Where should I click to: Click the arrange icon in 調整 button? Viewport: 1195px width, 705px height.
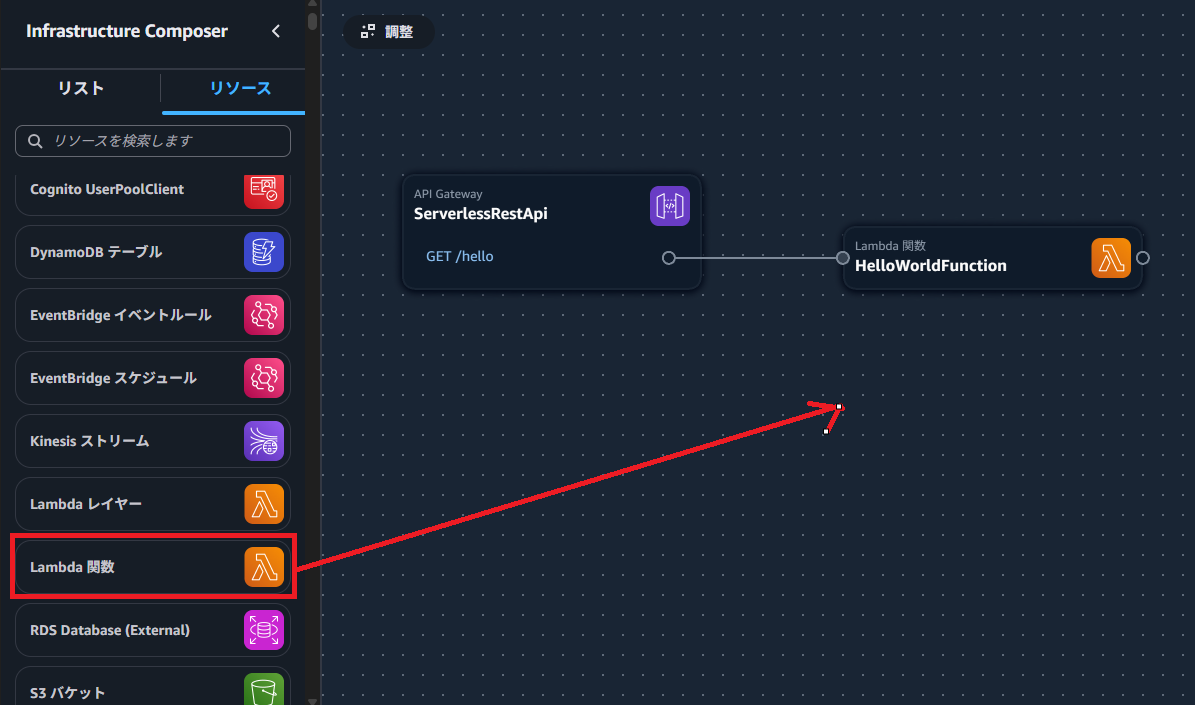(368, 31)
